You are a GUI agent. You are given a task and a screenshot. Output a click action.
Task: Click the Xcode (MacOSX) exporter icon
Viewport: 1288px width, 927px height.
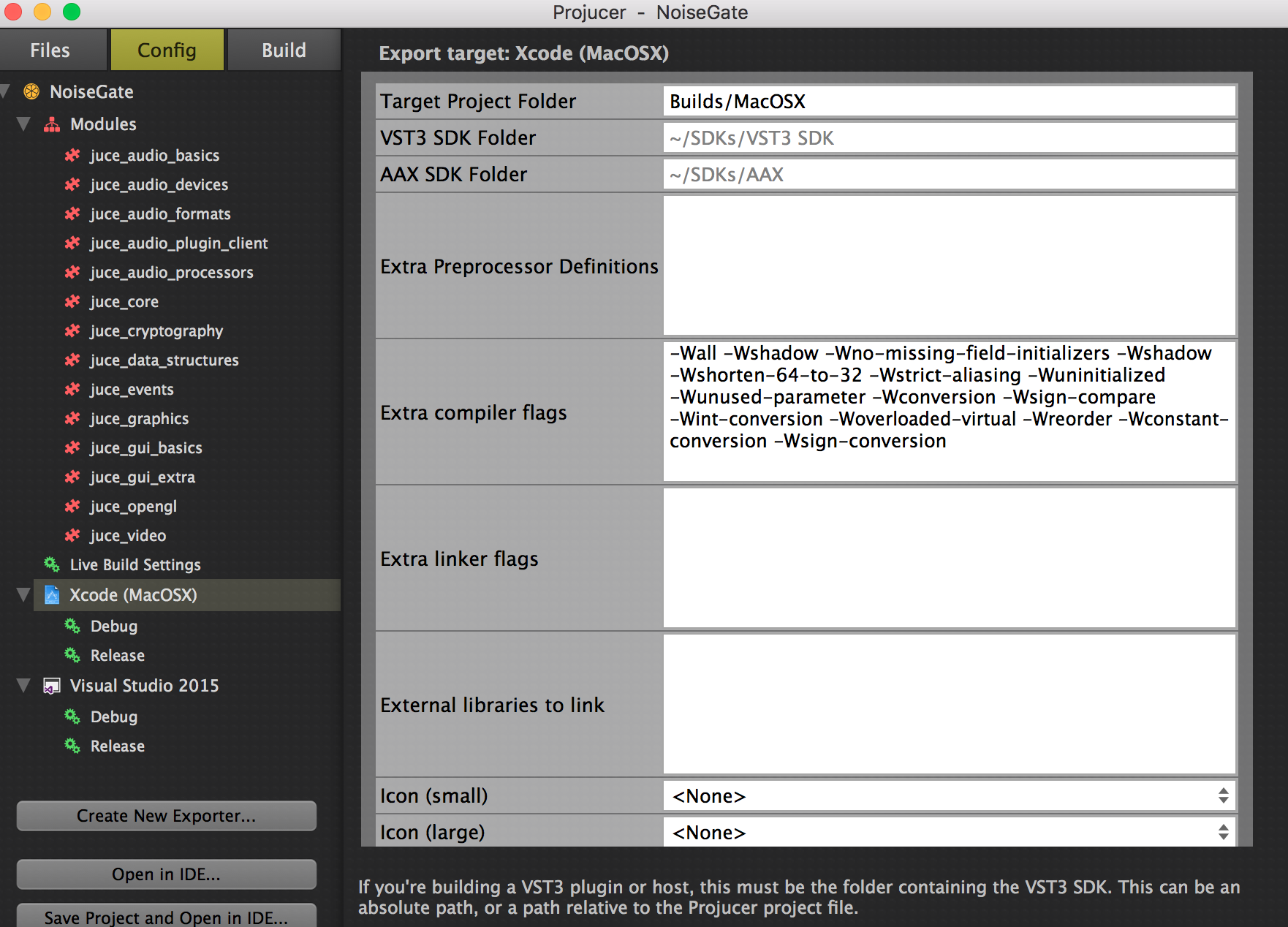pos(52,595)
